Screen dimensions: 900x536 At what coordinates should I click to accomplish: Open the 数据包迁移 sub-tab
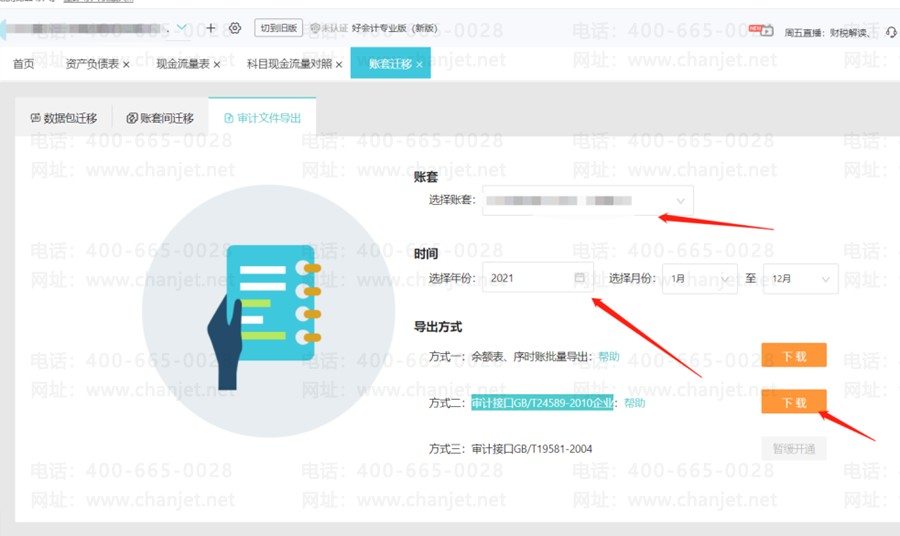(x=64, y=118)
